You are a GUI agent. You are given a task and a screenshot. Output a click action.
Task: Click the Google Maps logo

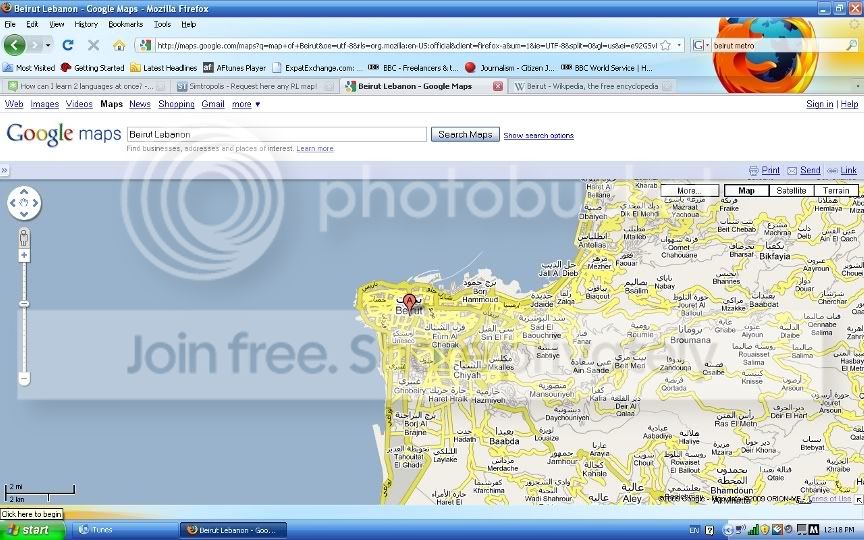tap(63, 134)
